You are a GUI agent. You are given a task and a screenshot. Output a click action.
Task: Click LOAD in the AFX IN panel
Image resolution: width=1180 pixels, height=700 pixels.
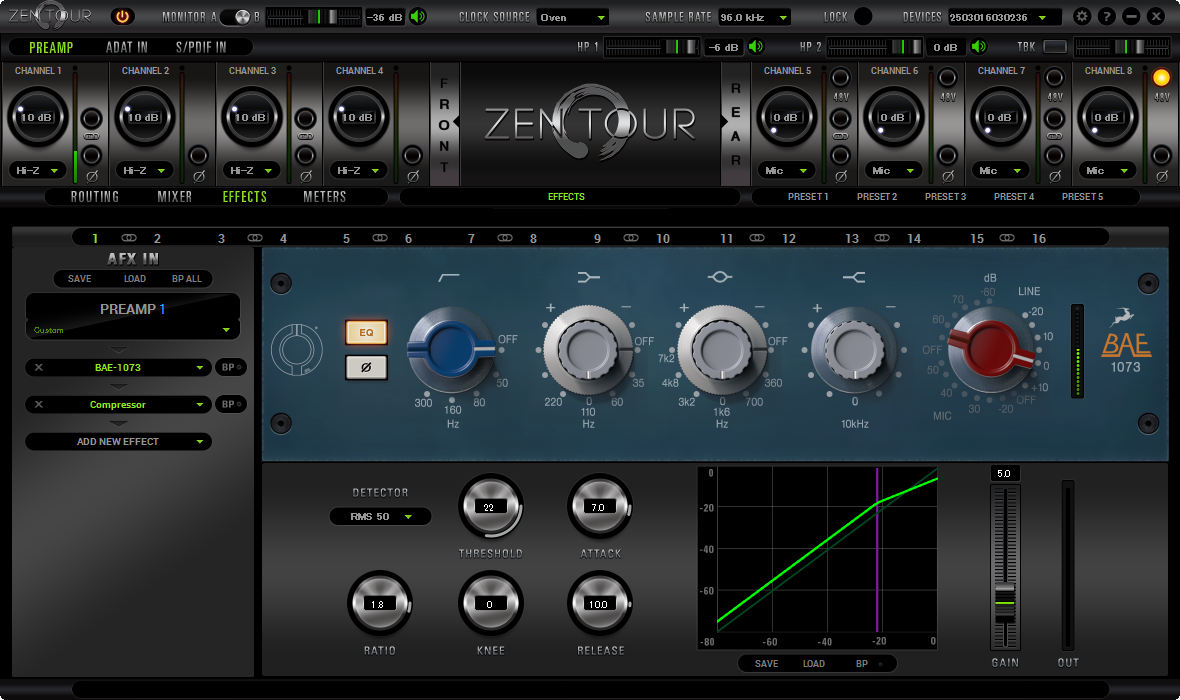[x=135, y=278]
